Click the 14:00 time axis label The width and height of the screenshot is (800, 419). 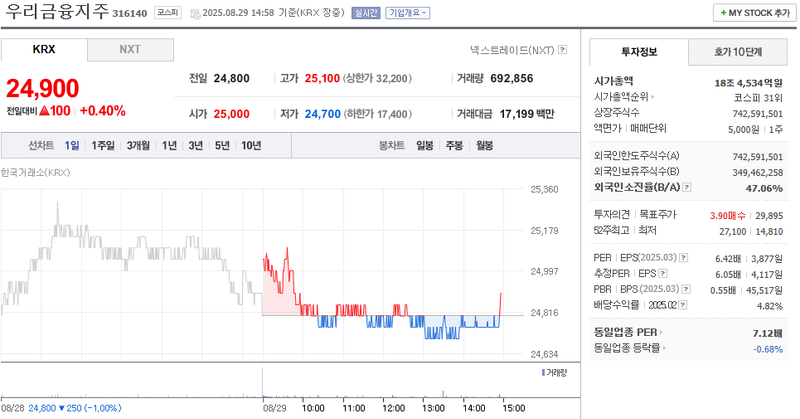(x=474, y=408)
